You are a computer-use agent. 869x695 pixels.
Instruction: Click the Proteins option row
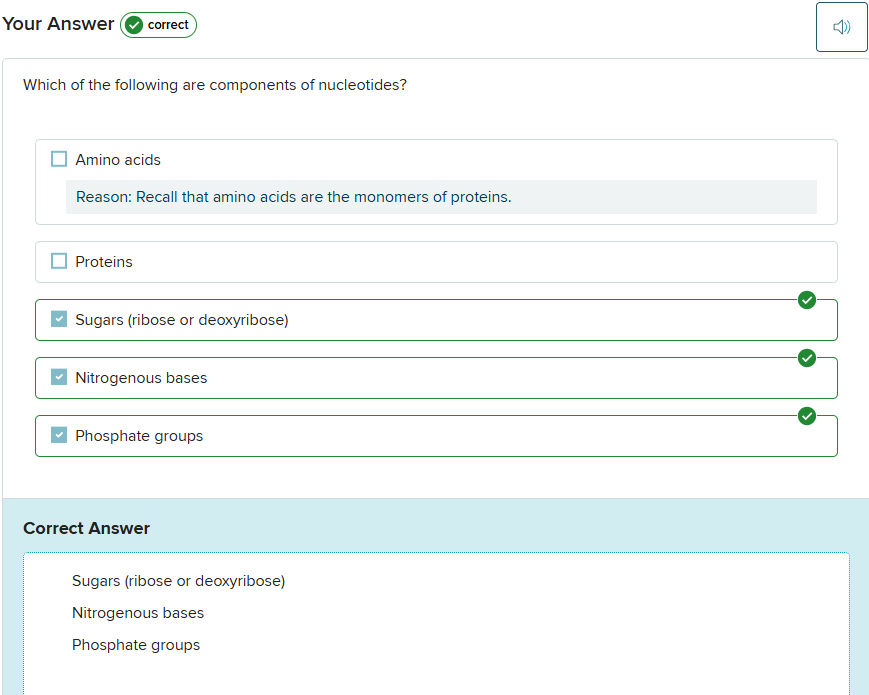click(436, 262)
